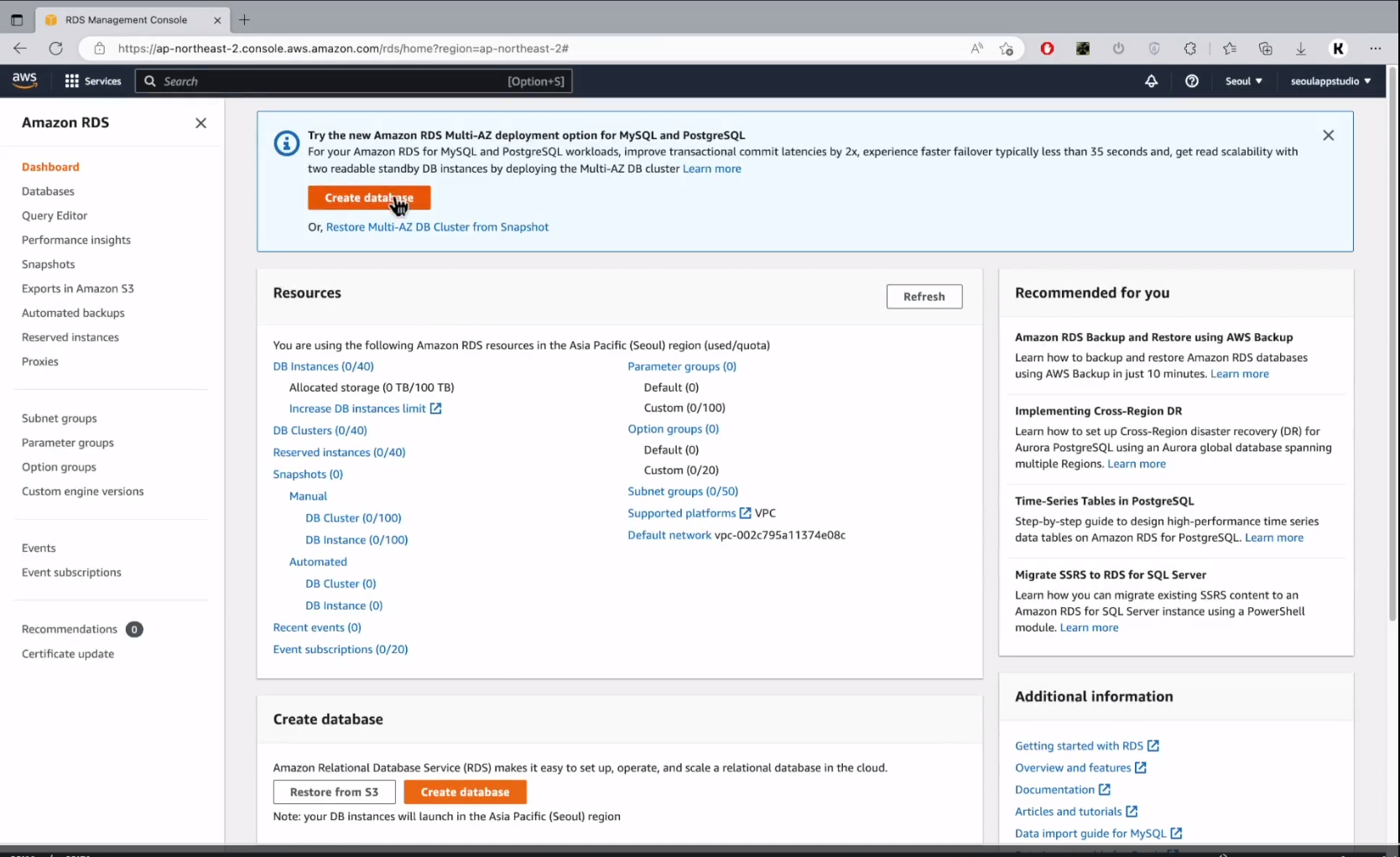Click Create database in the banner
The height and width of the screenshot is (857, 1400).
[x=369, y=198]
